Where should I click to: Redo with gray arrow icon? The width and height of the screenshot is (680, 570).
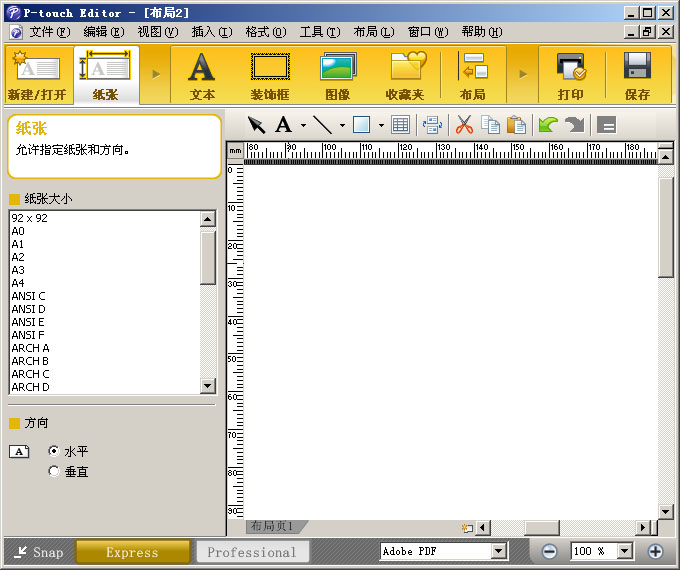[x=575, y=125]
